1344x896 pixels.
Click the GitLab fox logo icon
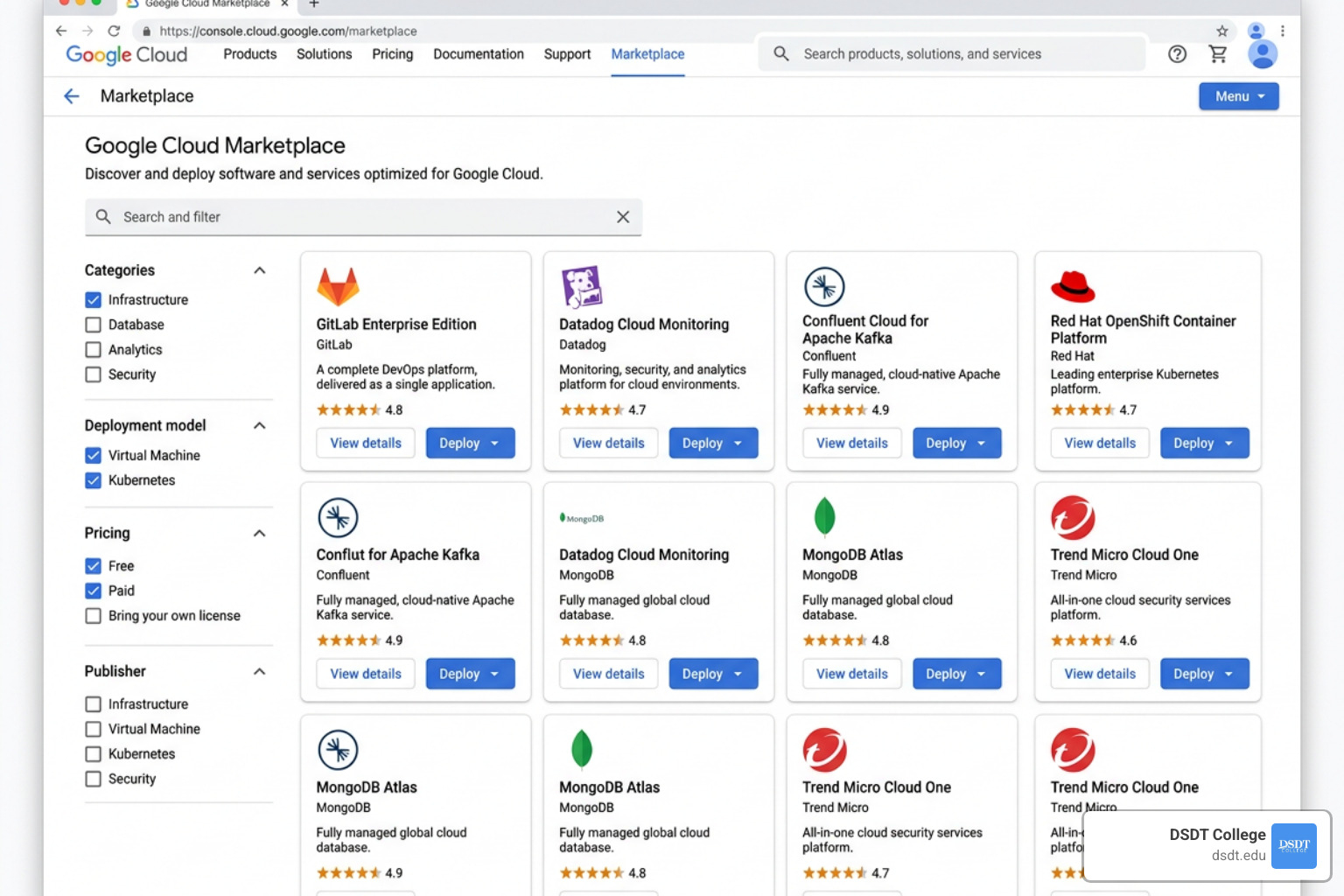click(338, 286)
